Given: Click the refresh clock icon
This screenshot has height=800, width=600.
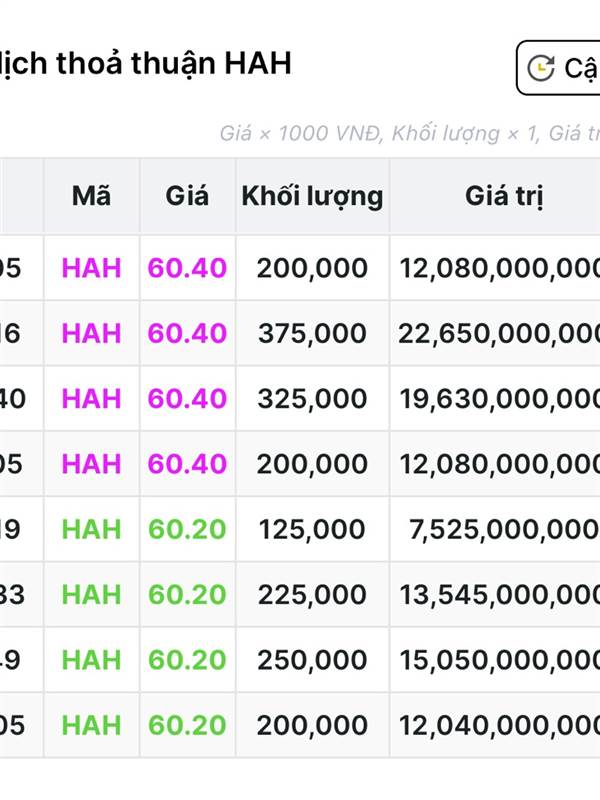Looking at the screenshot, I should coord(540,68).
